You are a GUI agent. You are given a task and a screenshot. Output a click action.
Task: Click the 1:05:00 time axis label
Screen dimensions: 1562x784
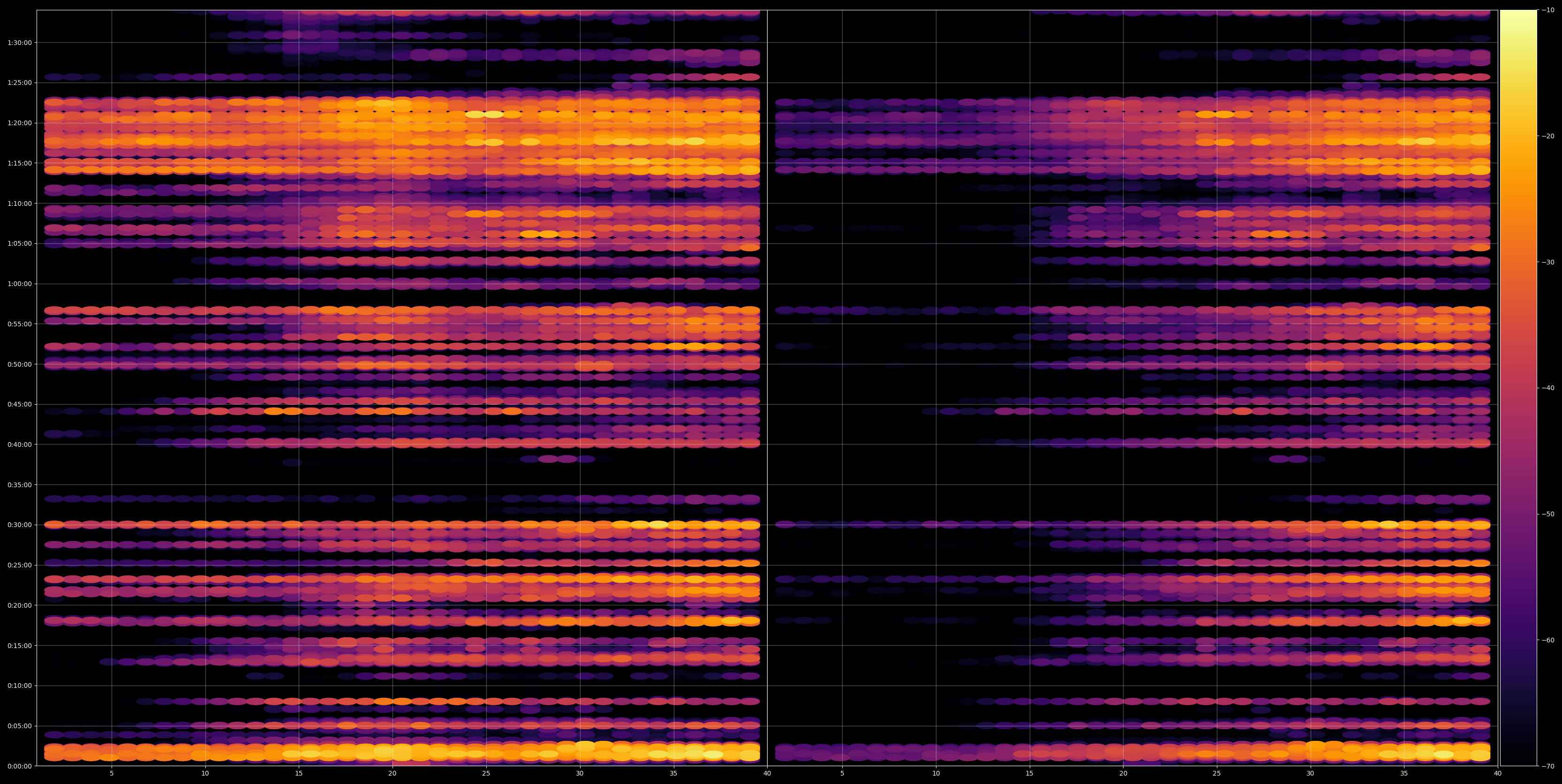click(x=19, y=244)
